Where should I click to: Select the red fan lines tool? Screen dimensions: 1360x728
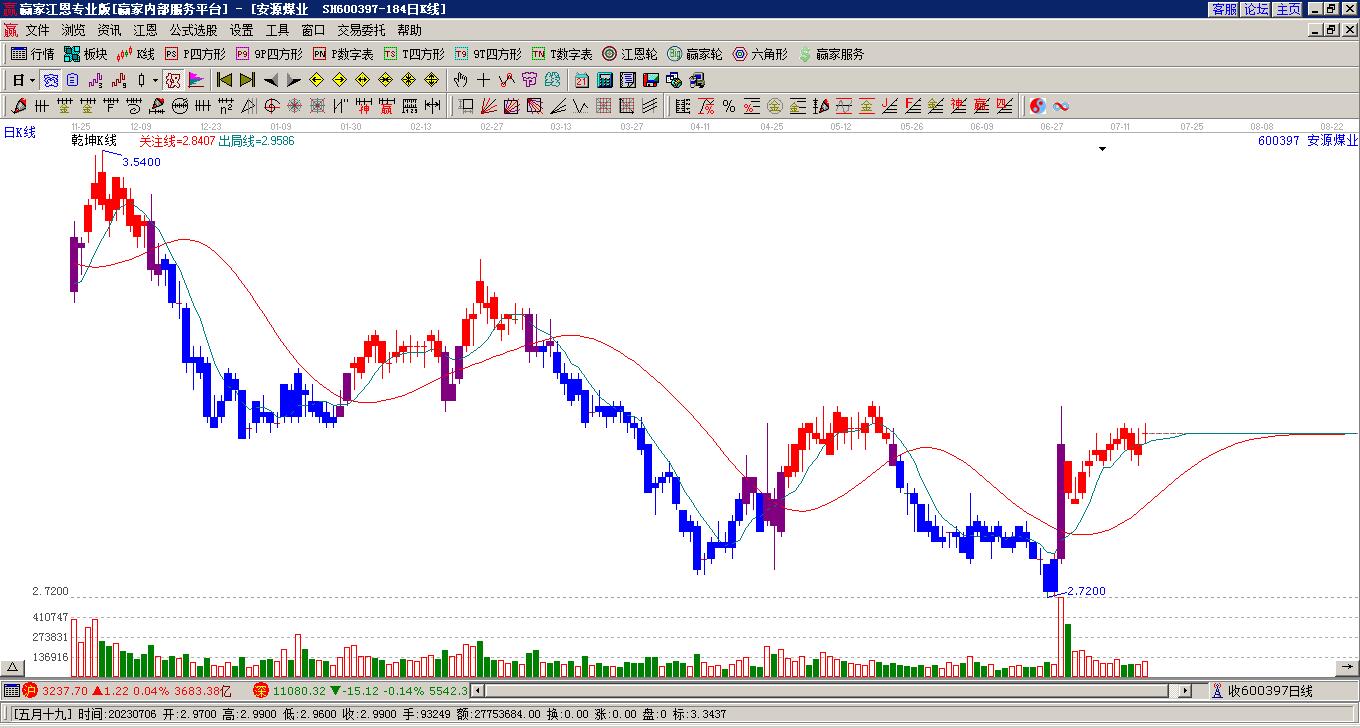tap(489, 106)
